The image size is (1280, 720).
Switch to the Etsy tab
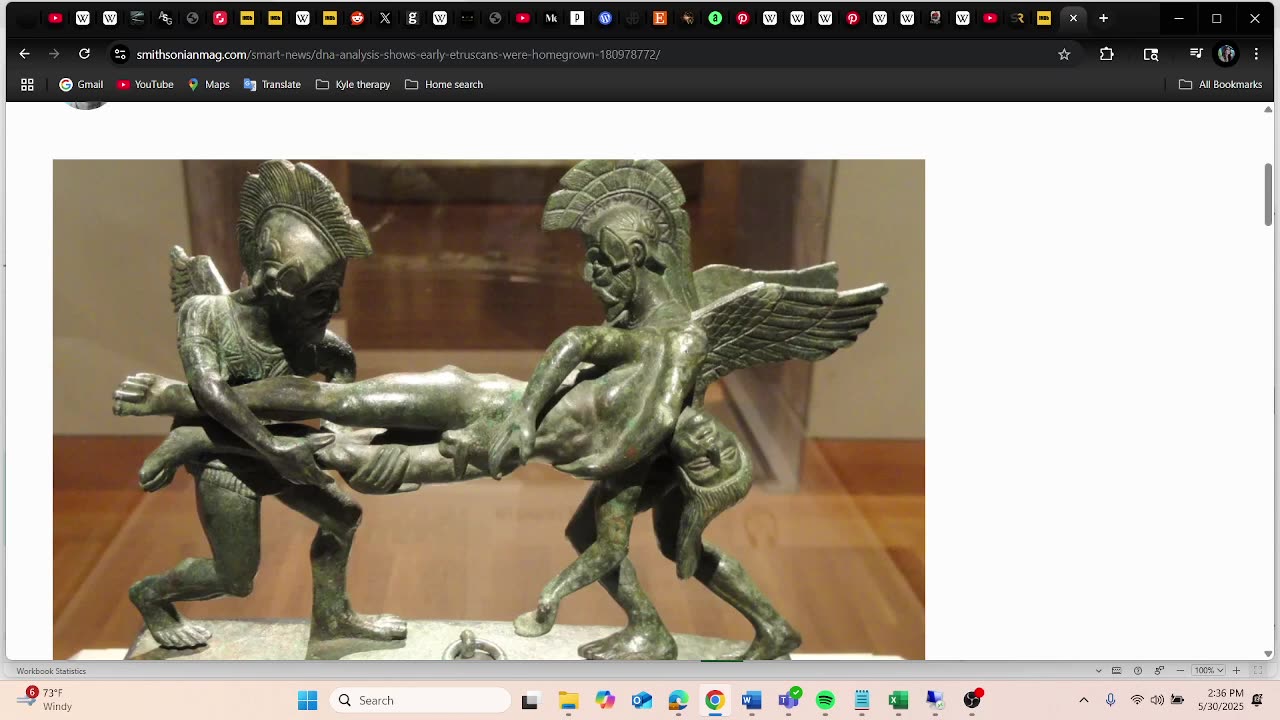tap(660, 18)
